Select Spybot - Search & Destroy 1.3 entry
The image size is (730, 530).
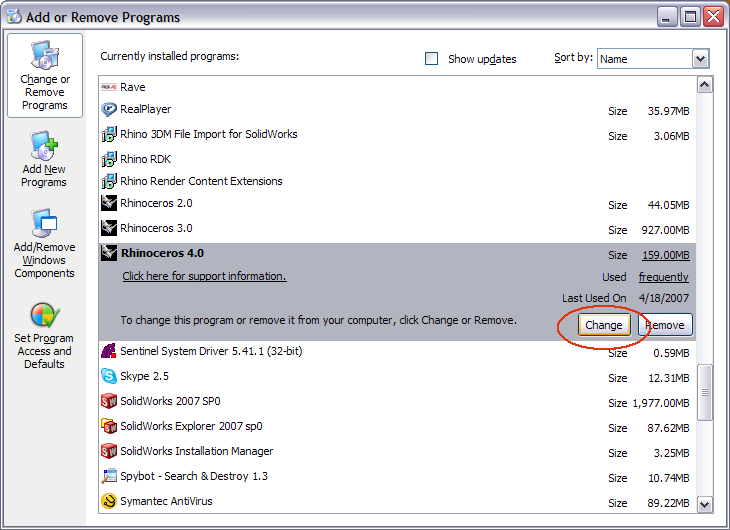[194, 476]
